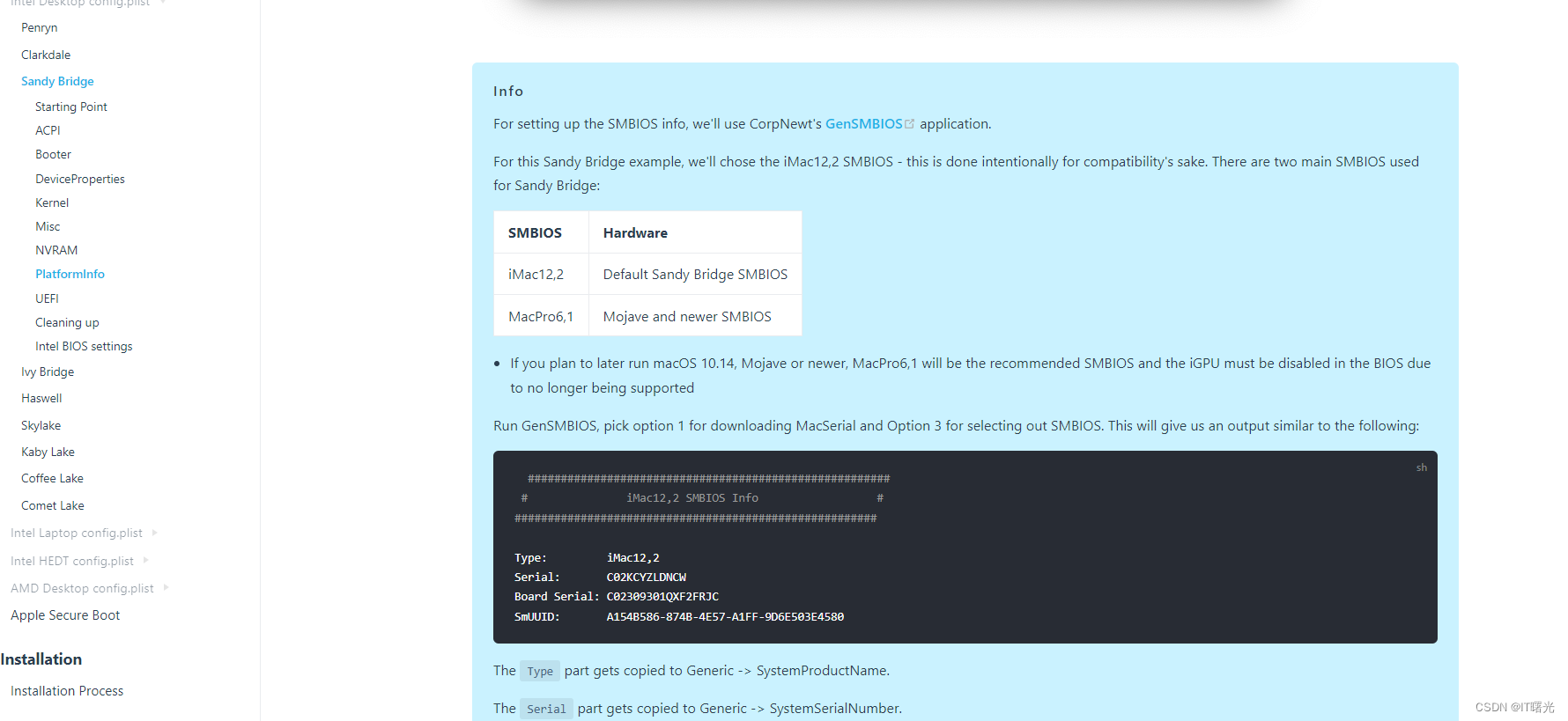This screenshot has height=721, width=1568.
Task: Open Apple Secure Boot page
Action: tap(65, 615)
